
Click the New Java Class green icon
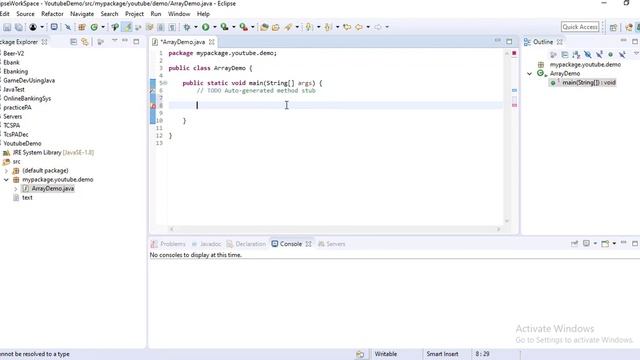94,27
